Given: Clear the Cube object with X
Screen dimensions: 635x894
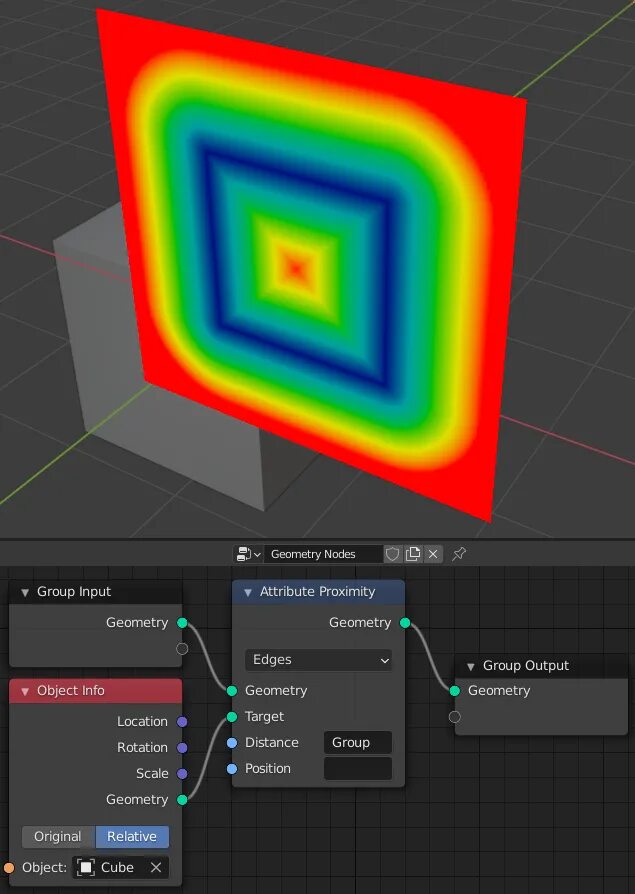Looking at the screenshot, I should pos(156,867).
